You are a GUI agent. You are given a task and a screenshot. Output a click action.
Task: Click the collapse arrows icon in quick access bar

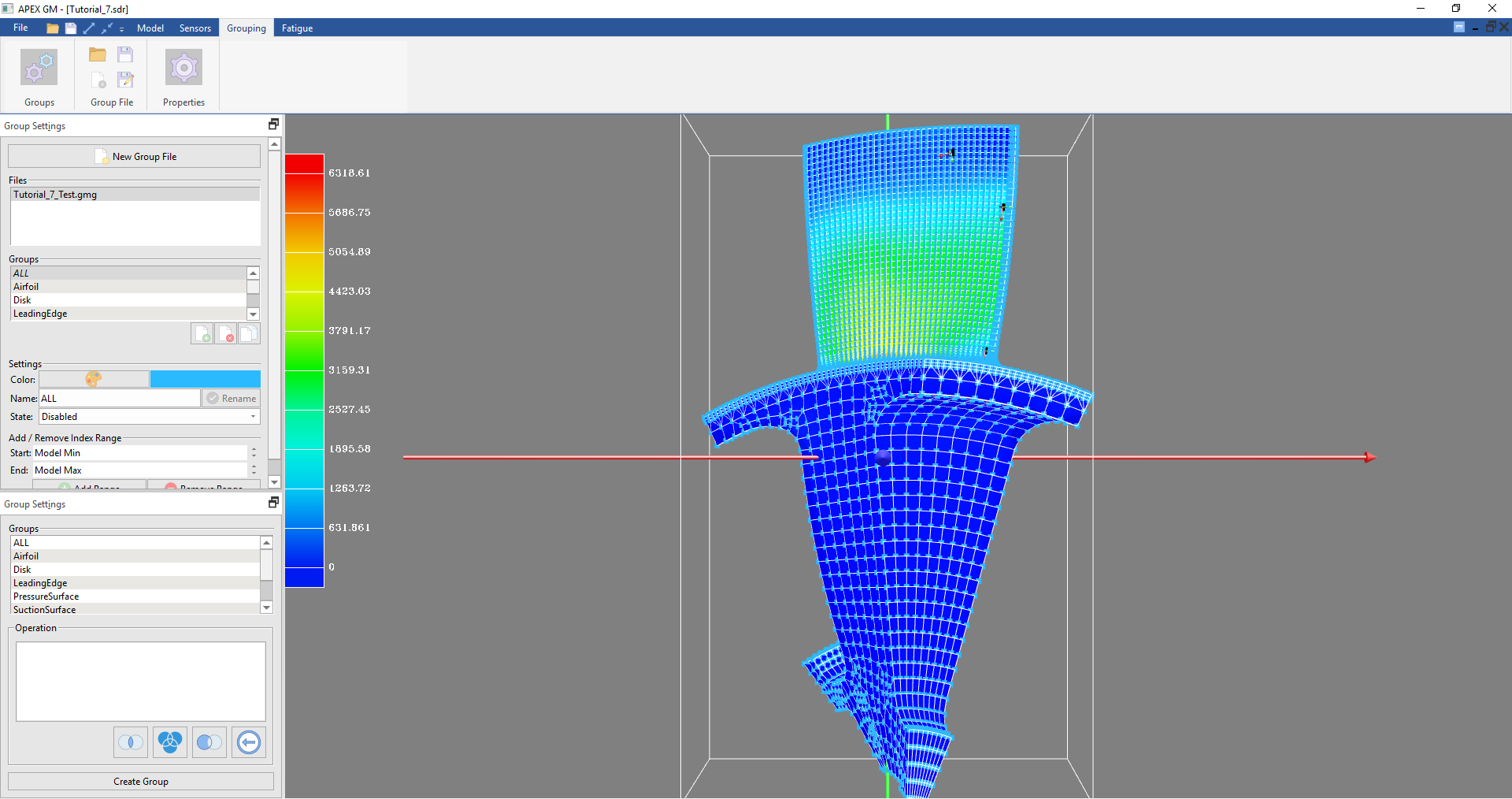click(107, 28)
